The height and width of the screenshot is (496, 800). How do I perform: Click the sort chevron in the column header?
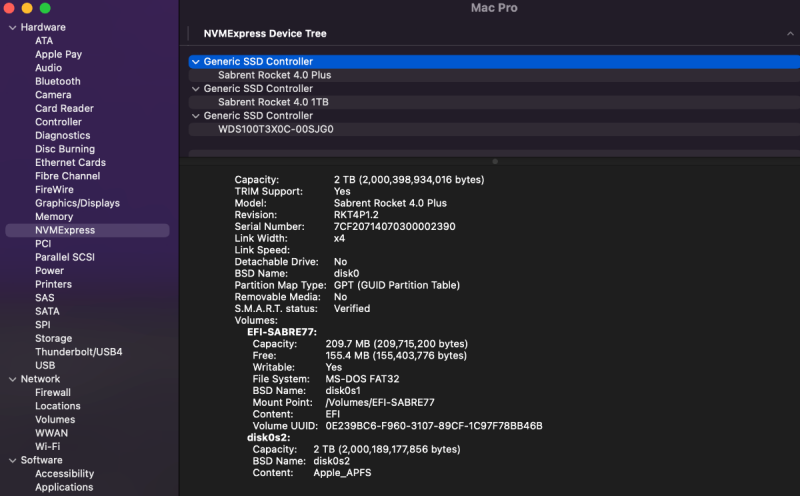790,34
